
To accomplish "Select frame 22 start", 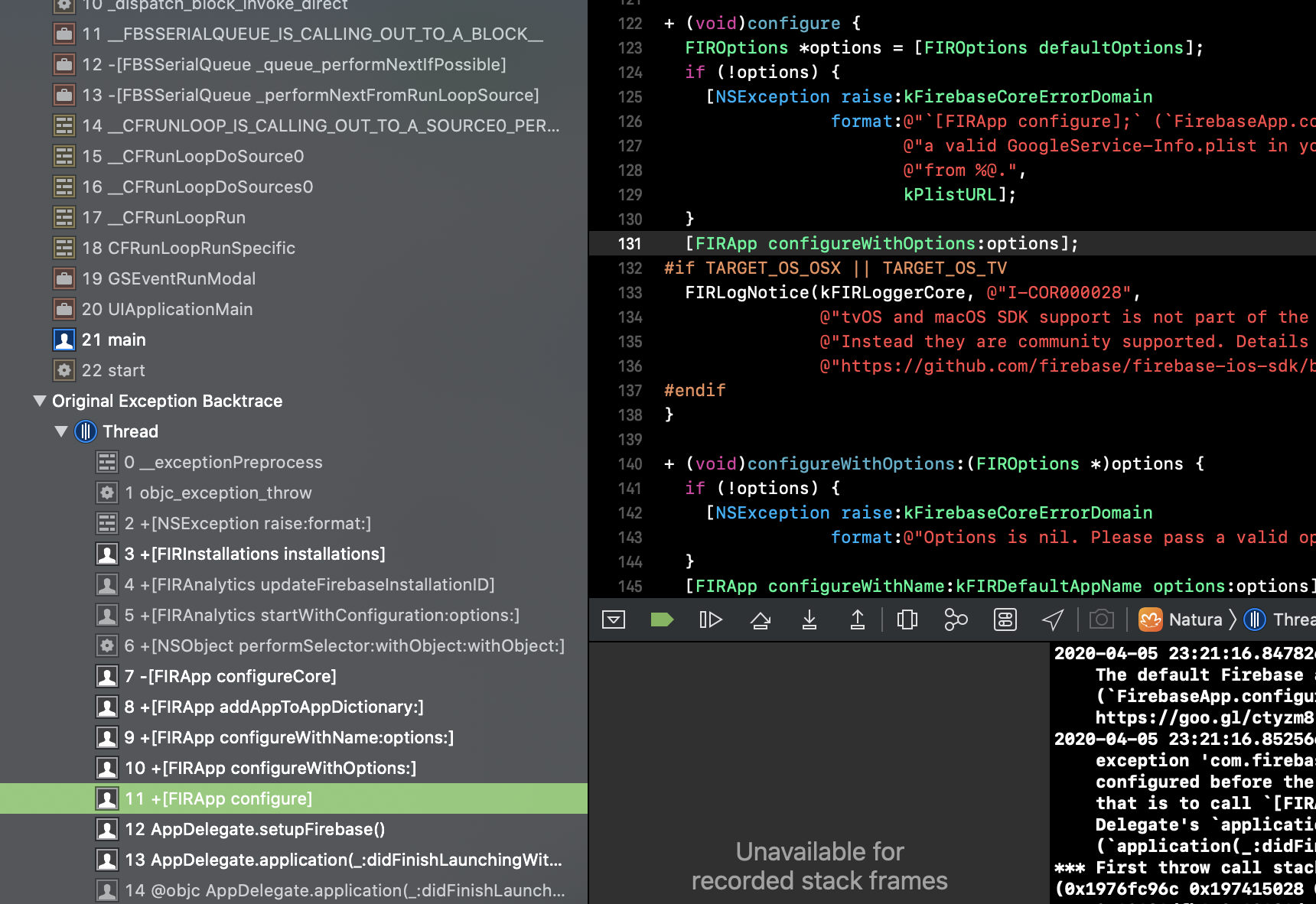I will [294, 370].
